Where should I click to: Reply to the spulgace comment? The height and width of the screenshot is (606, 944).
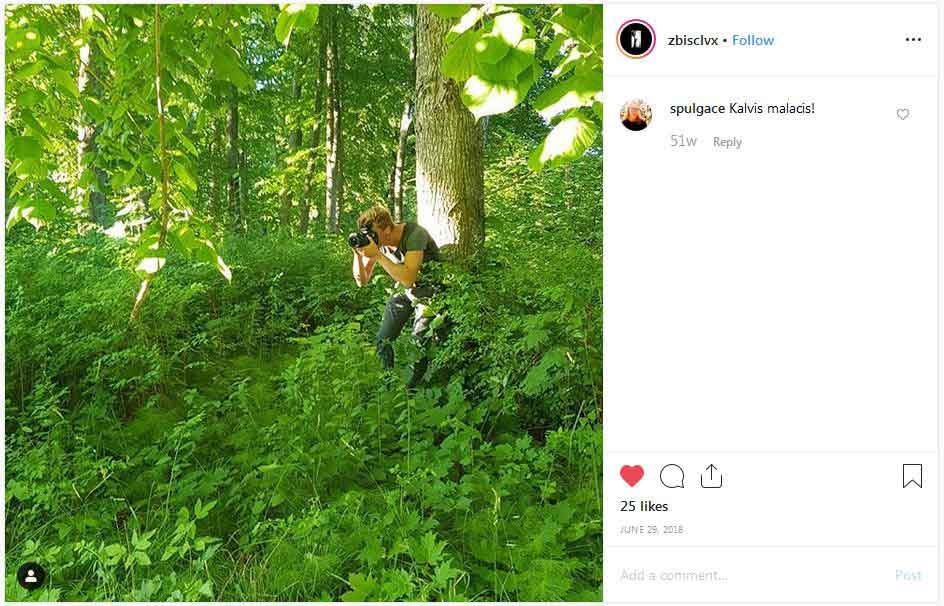pos(727,142)
